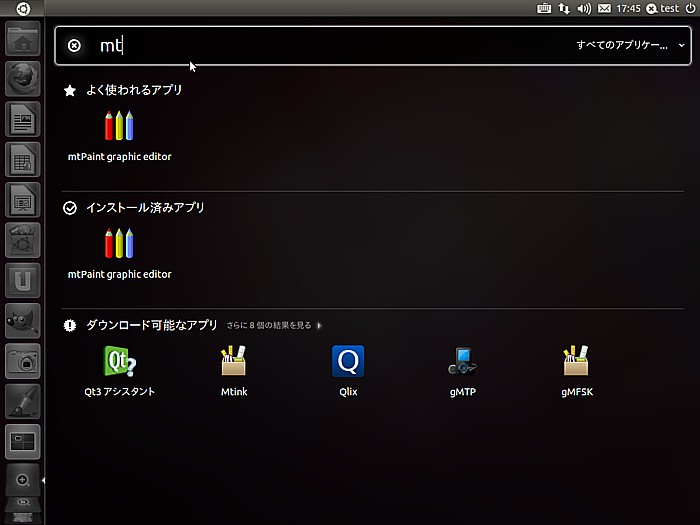Open the sound volume indicator
This screenshot has width=700, height=525.
[x=584, y=8]
